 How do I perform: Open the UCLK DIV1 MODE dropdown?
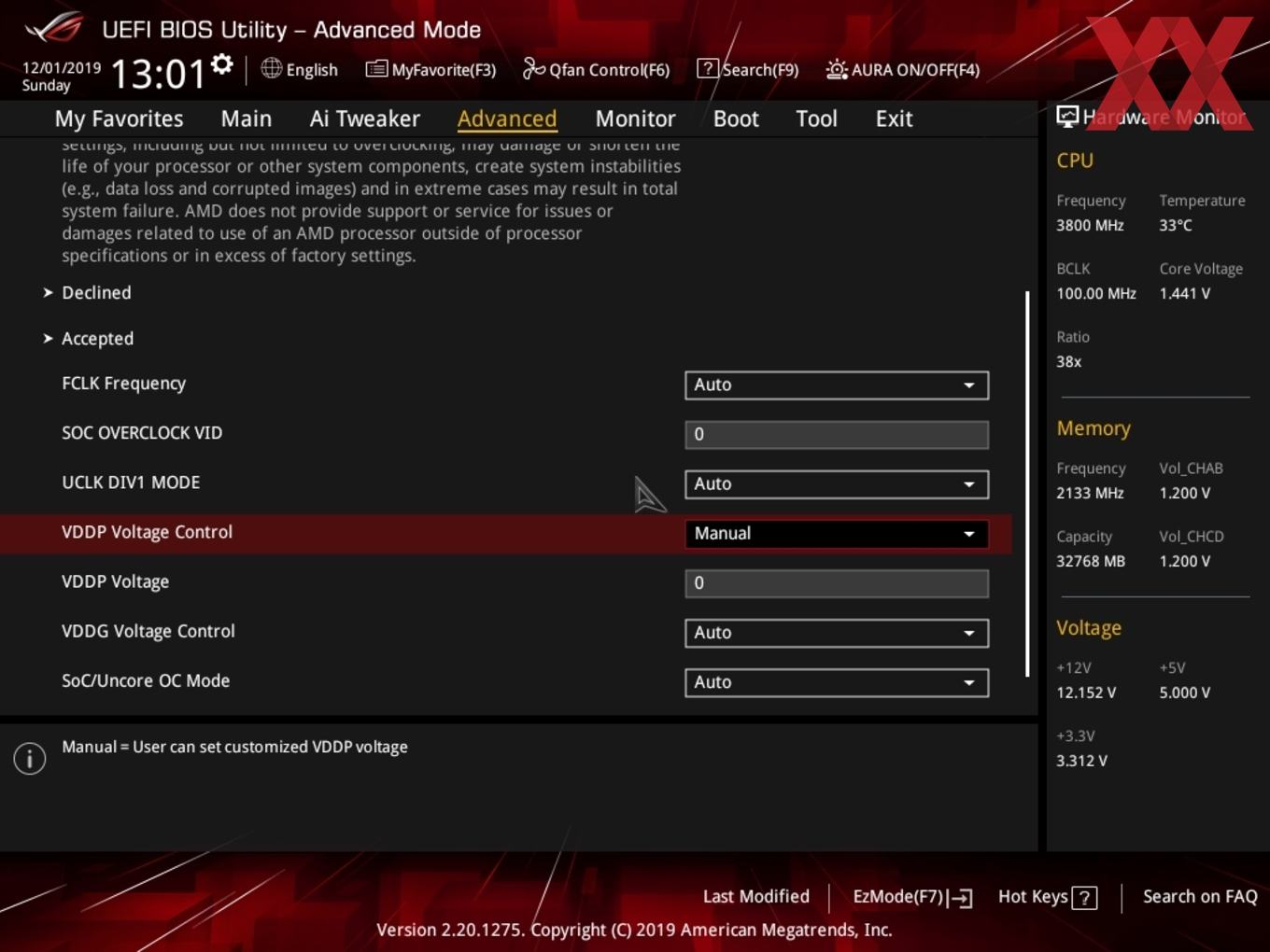click(837, 483)
